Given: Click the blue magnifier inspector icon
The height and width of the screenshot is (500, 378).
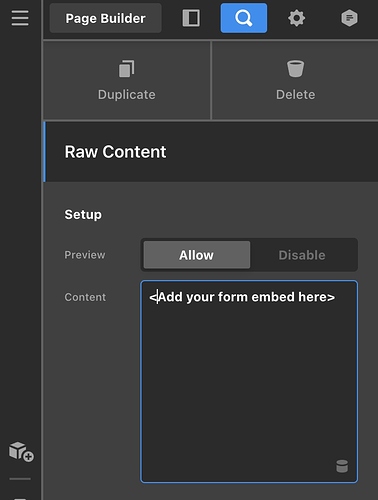Looking at the screenshot, I should click(x=244, y=18).
